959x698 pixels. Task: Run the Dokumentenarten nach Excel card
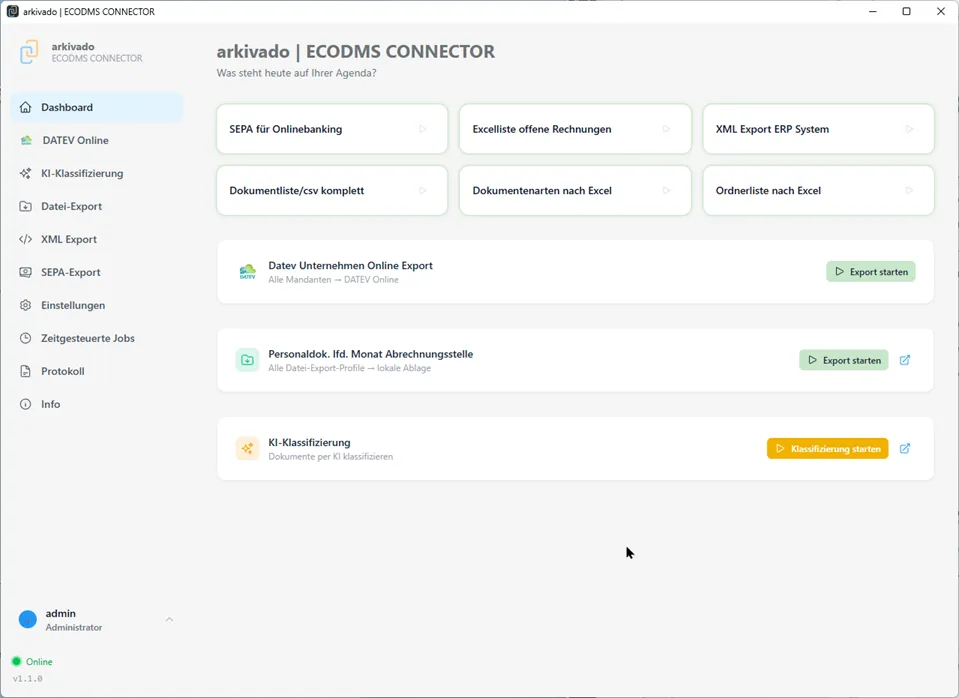coord(576,190)
